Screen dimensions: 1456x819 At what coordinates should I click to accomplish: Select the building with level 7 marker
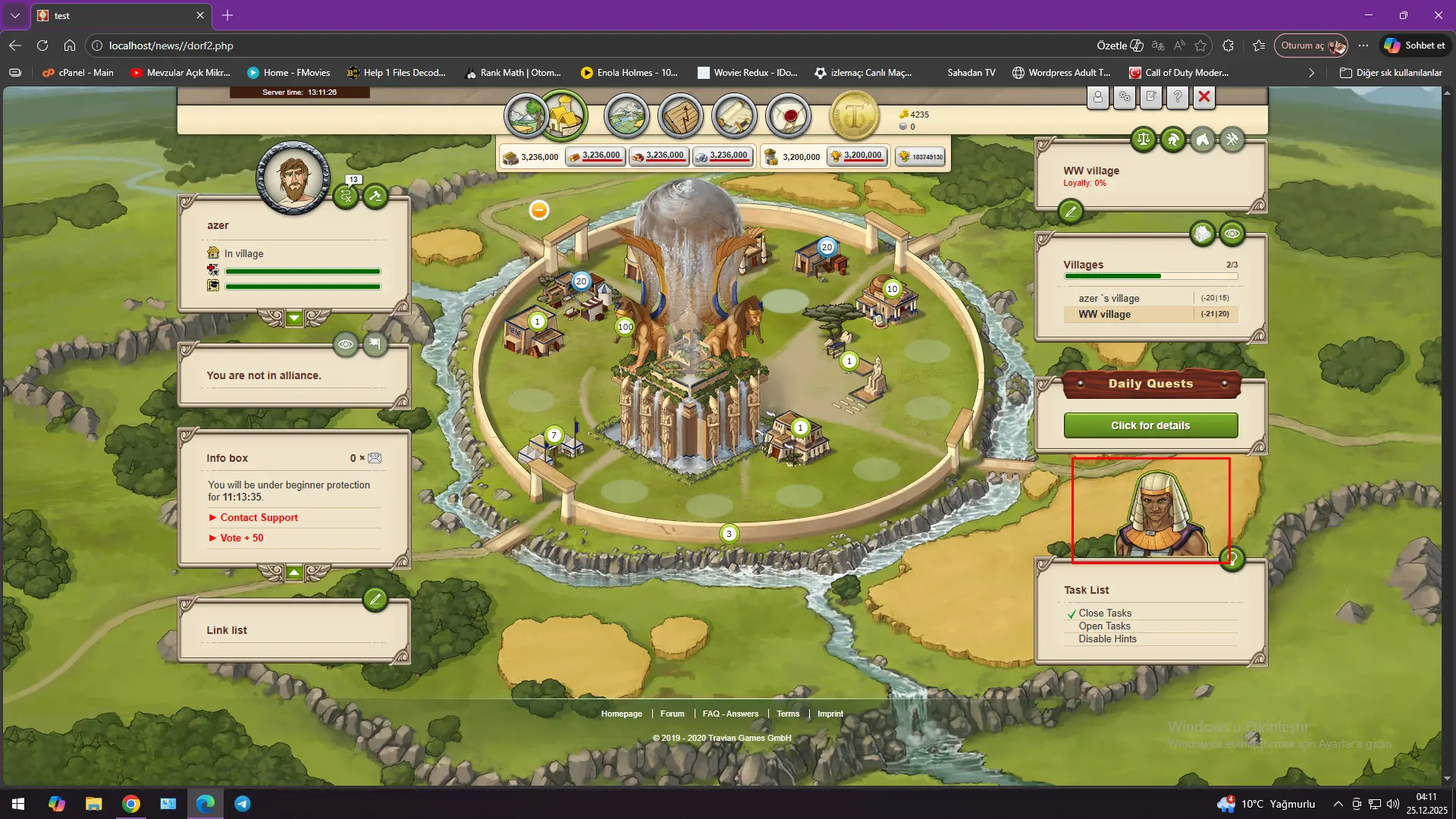554,435
